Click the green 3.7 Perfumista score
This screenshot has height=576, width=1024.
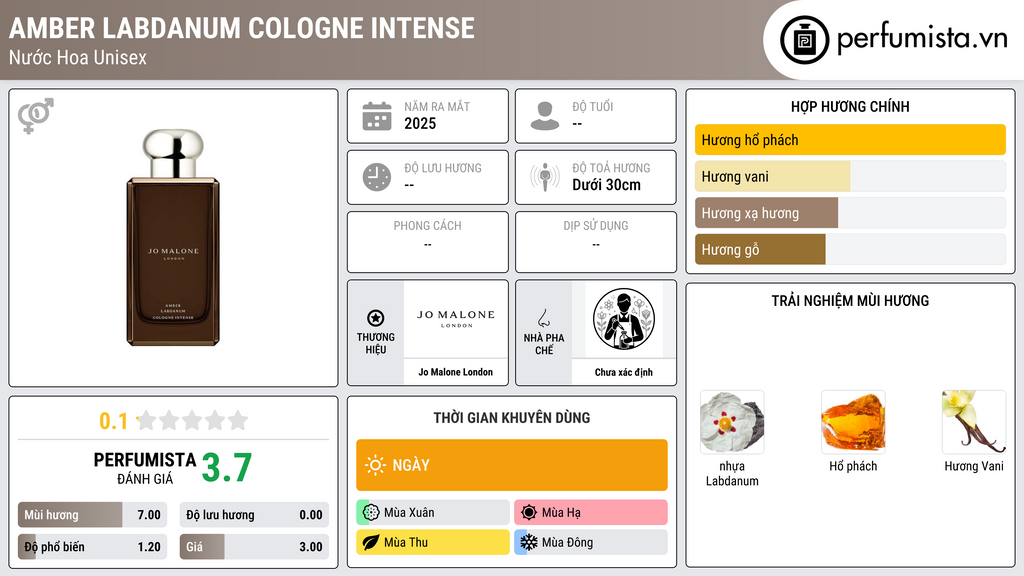pyautogui.click(x=227, y=468)
